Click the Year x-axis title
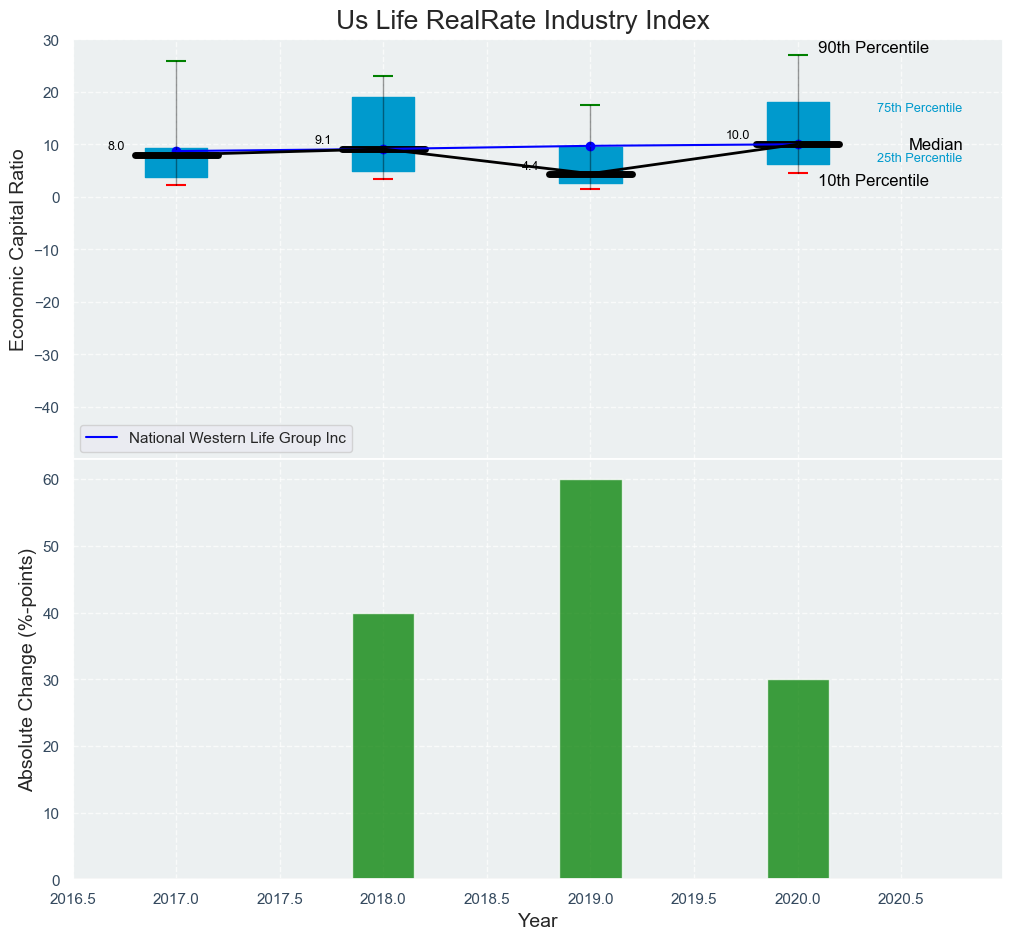 [x=537, y=921]
